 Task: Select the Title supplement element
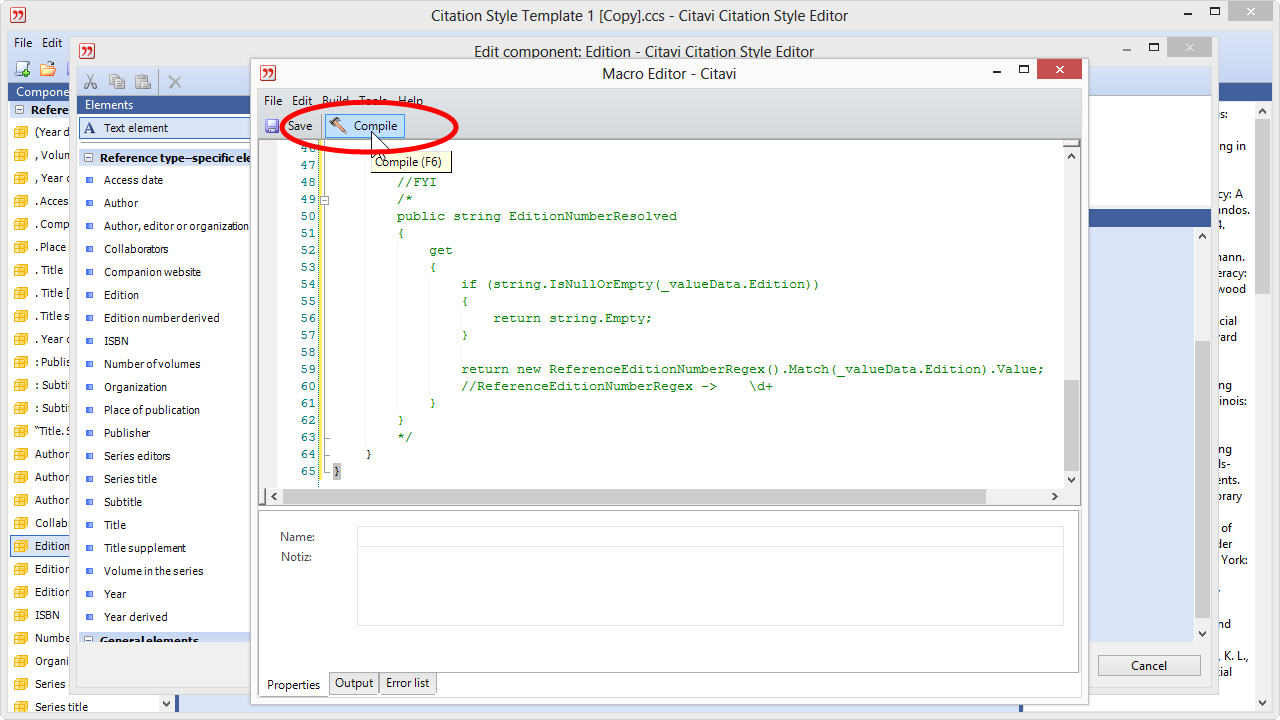tap(145, 548)
